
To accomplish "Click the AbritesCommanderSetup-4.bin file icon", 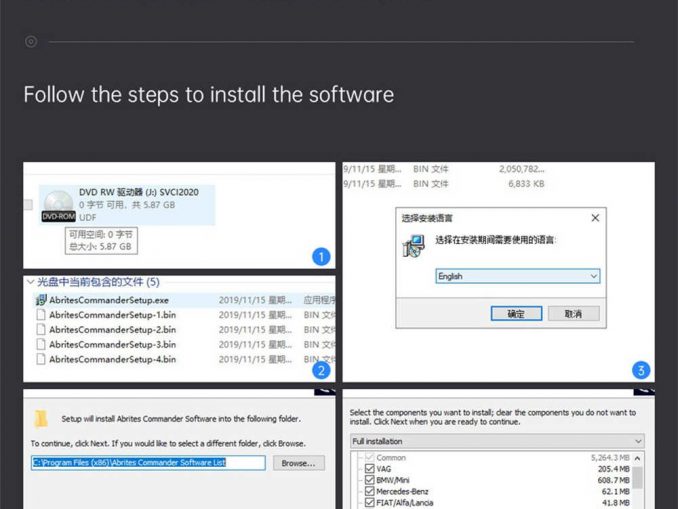I will tap(41, 359).
